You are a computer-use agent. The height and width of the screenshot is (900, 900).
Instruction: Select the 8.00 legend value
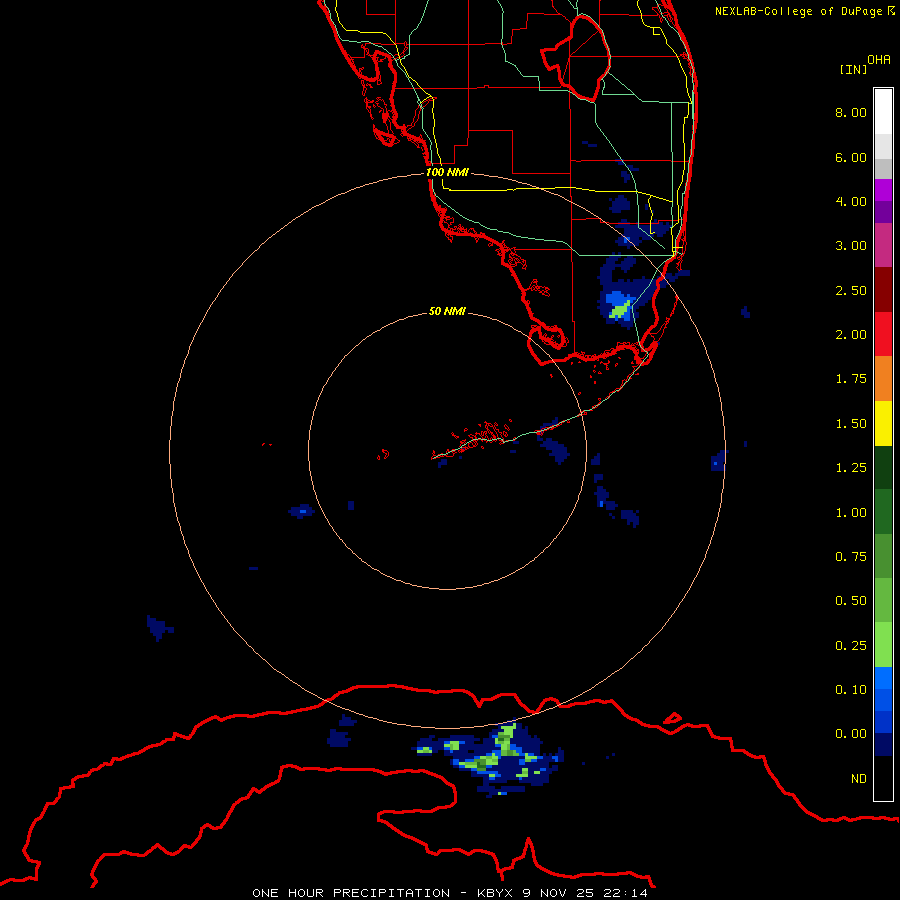[x=851, y=112]
